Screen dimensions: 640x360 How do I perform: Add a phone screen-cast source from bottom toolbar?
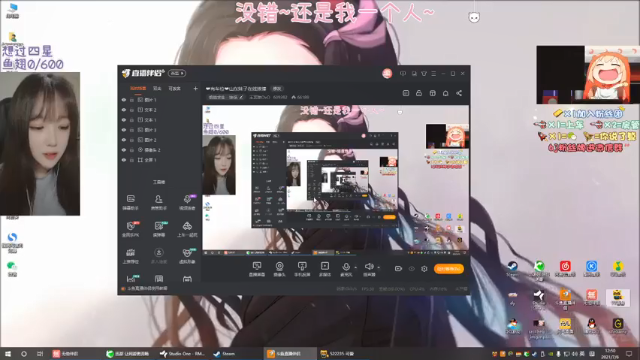(302, 269)
